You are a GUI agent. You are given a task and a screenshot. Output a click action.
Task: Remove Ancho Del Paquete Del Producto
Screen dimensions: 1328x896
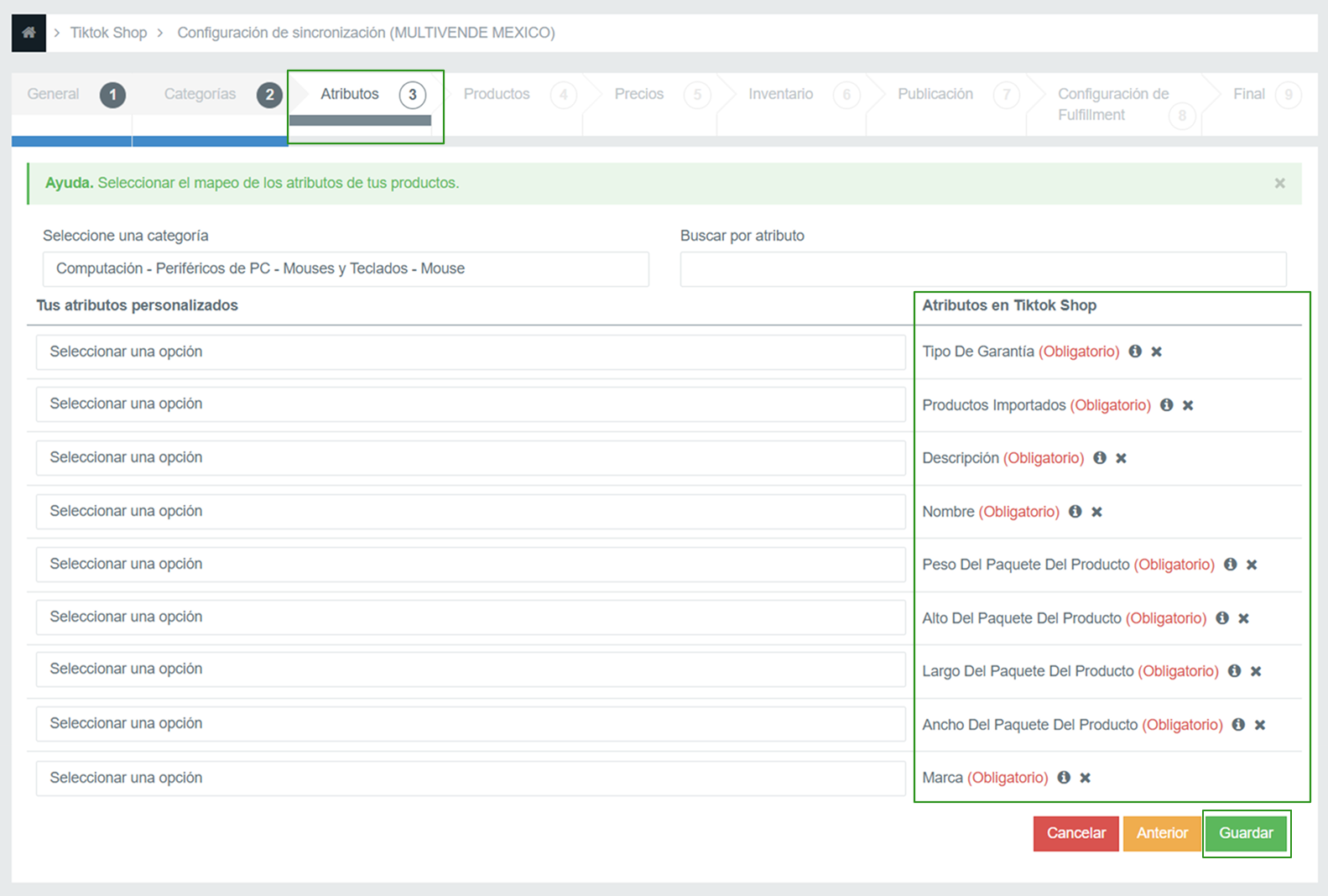coord(1260,725)
